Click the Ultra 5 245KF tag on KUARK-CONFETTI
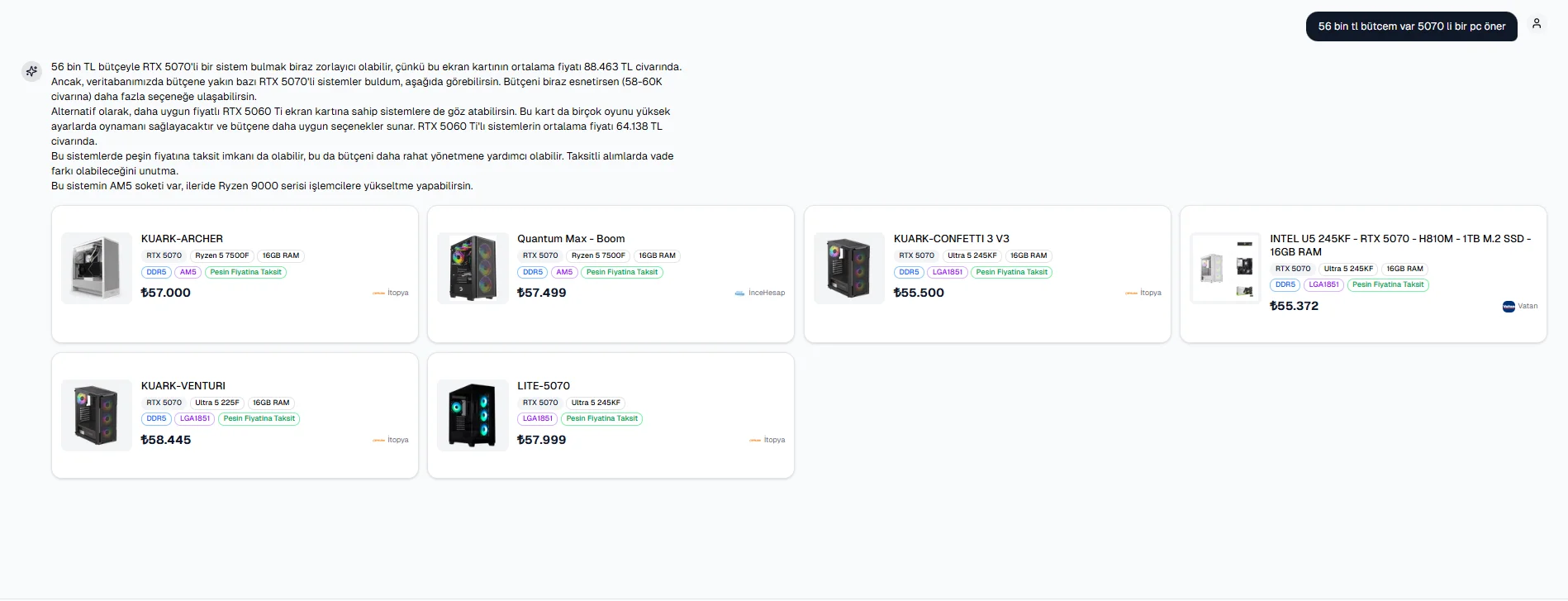Screen dimensions: 1568x601 click(972, 255)
